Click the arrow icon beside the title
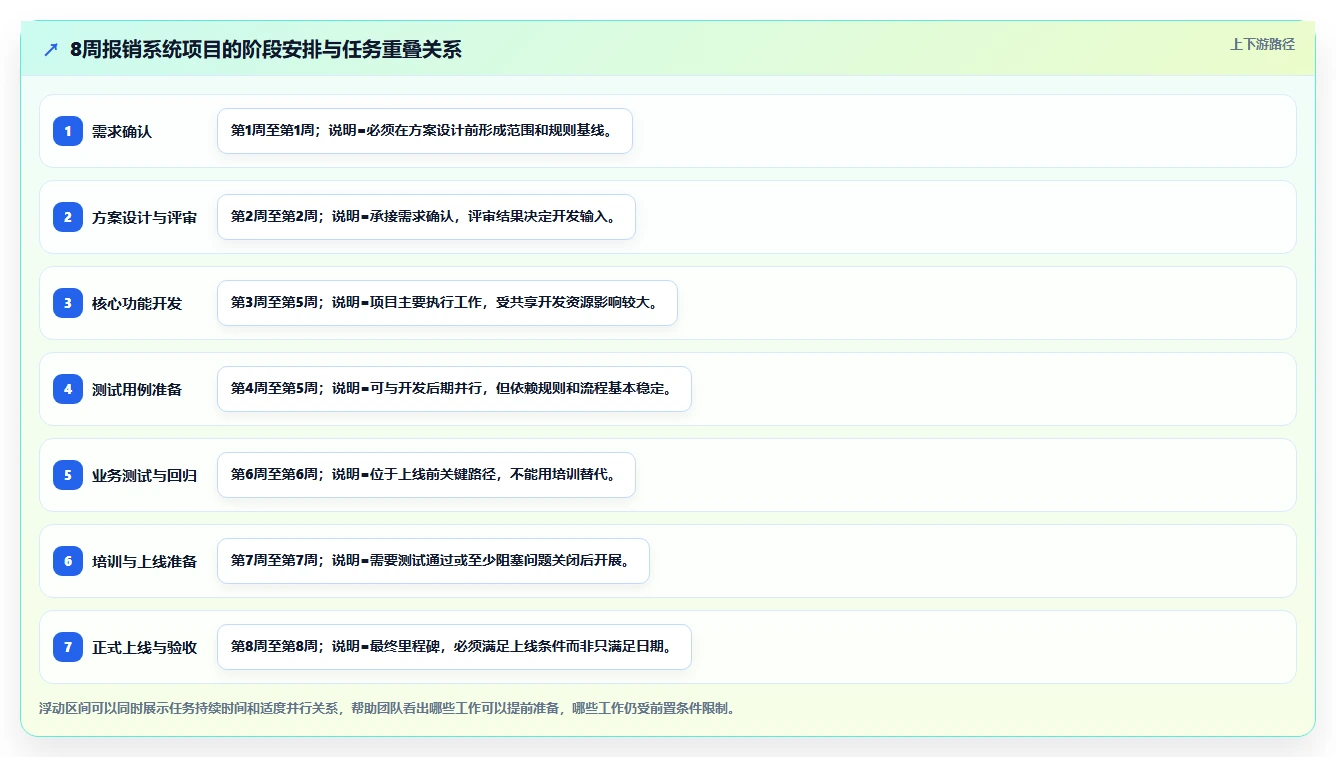The image size is (1336, 757). pos(51,49)
